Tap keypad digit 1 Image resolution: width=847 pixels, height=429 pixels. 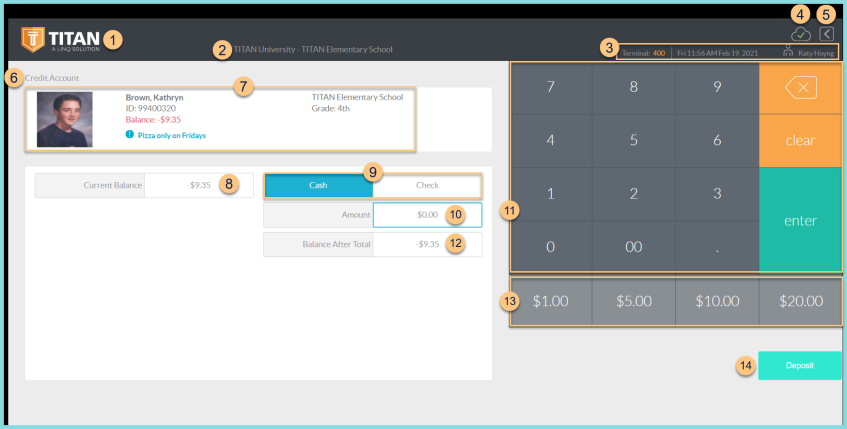550,193
